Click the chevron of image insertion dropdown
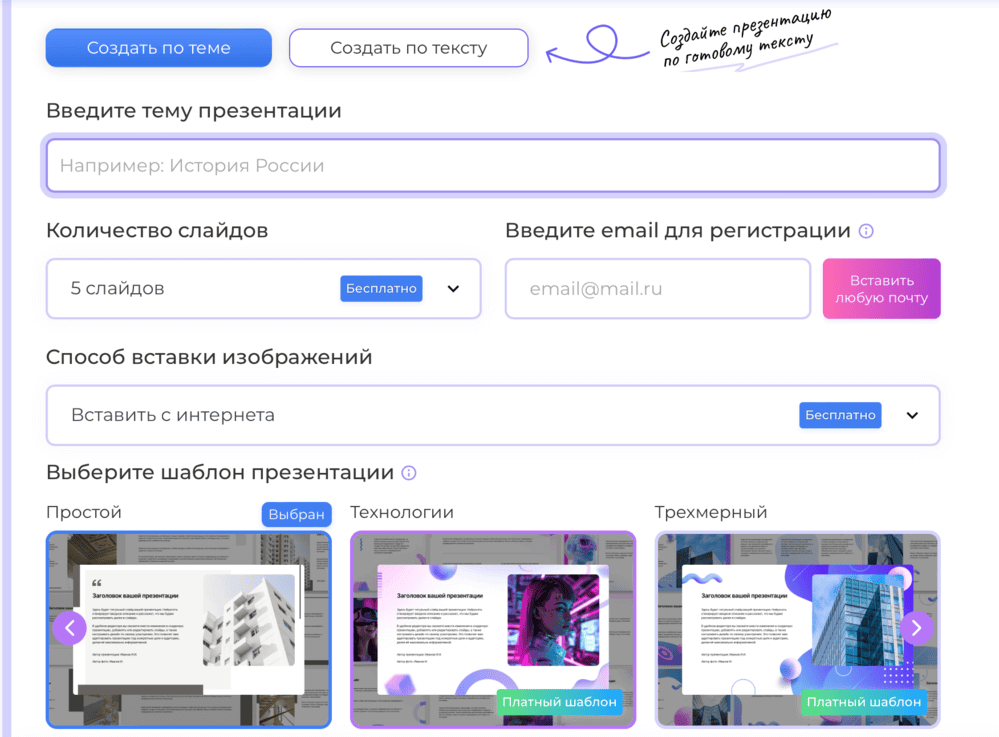The width and height of the screenshot is (999, 737). click(912, 415)
